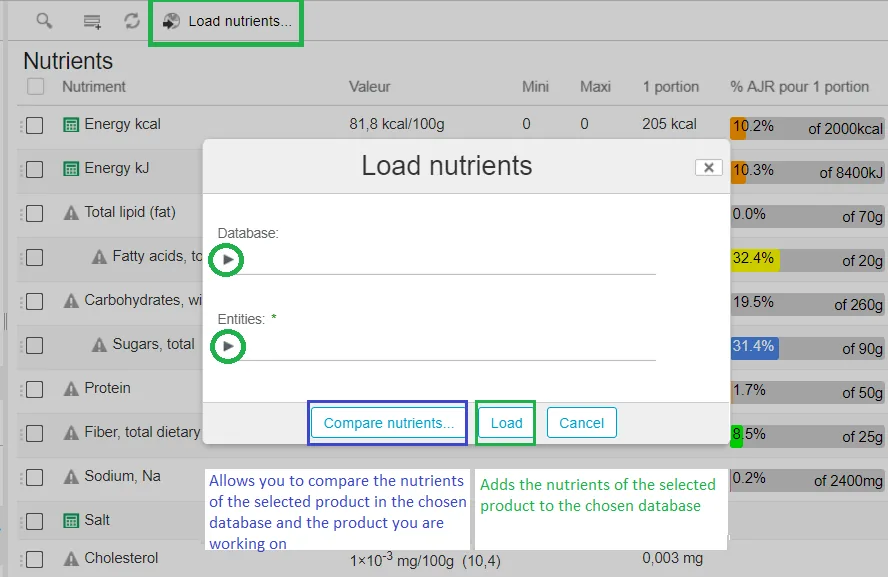Click the 10.3% of 8400kJ progress bar
This screenshot has width=888, height=577.
pyautogui.click(x=807, y=172)
